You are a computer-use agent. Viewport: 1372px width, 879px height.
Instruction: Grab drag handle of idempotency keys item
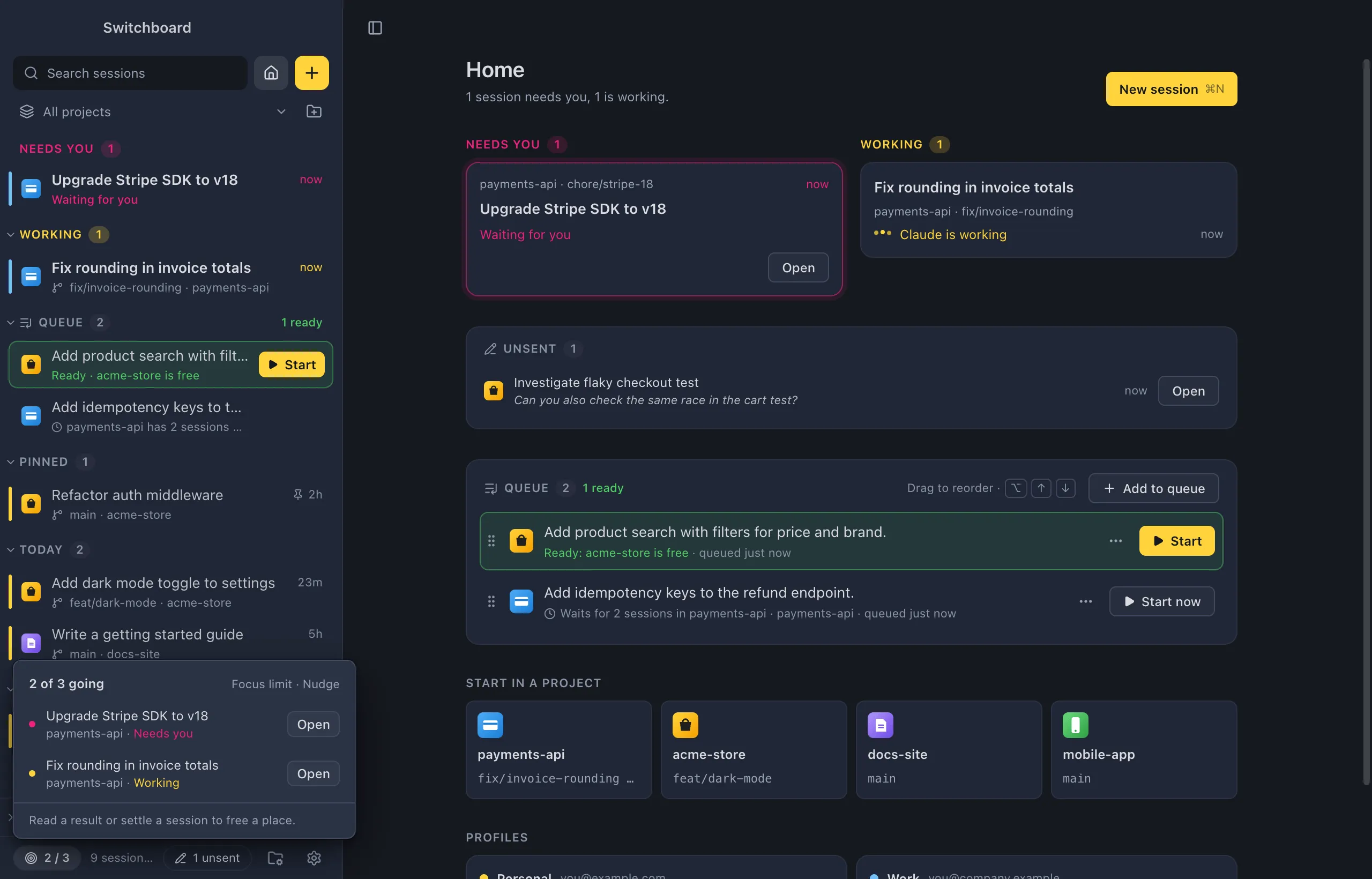(491, 601)
